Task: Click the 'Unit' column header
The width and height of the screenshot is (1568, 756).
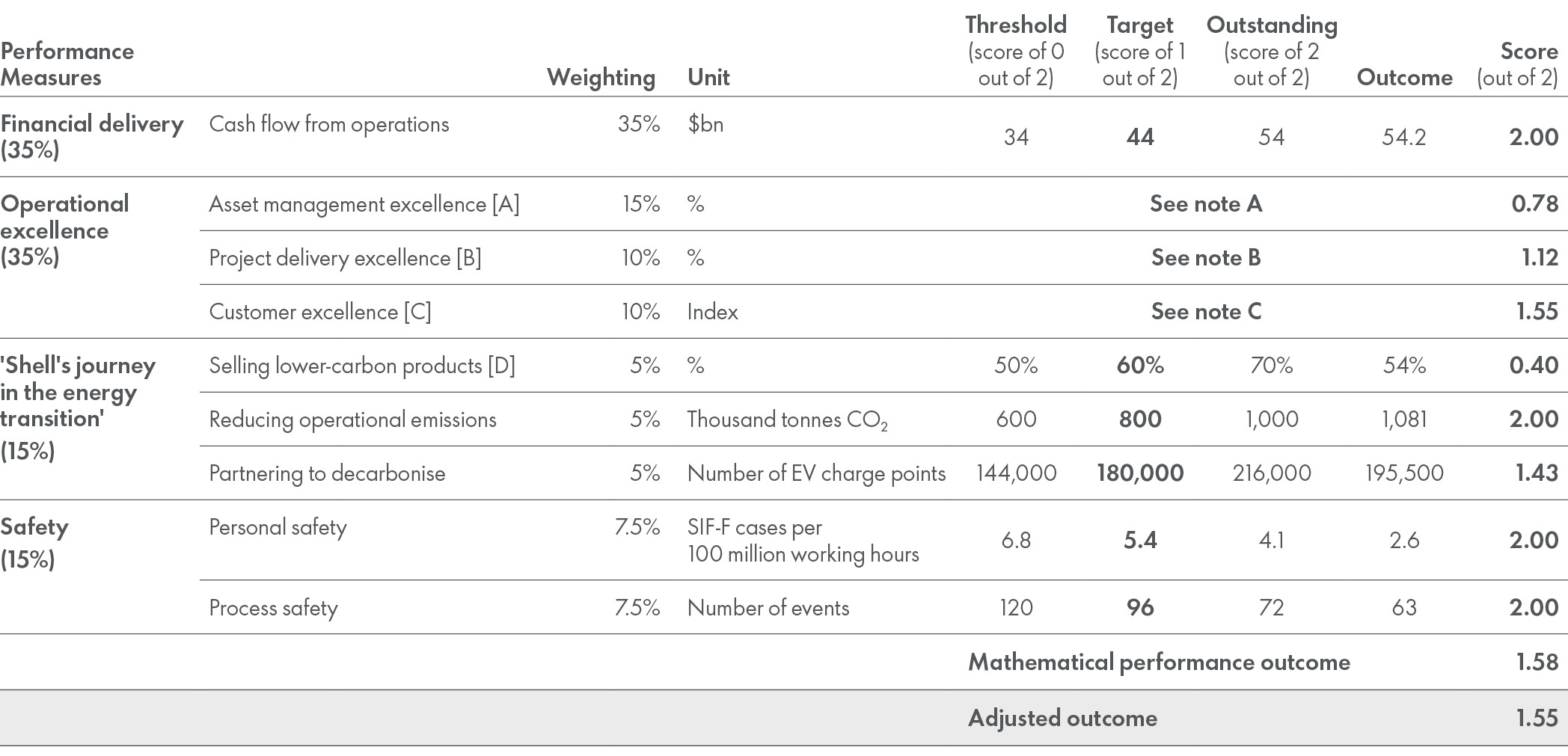Action: coord(708,78)
